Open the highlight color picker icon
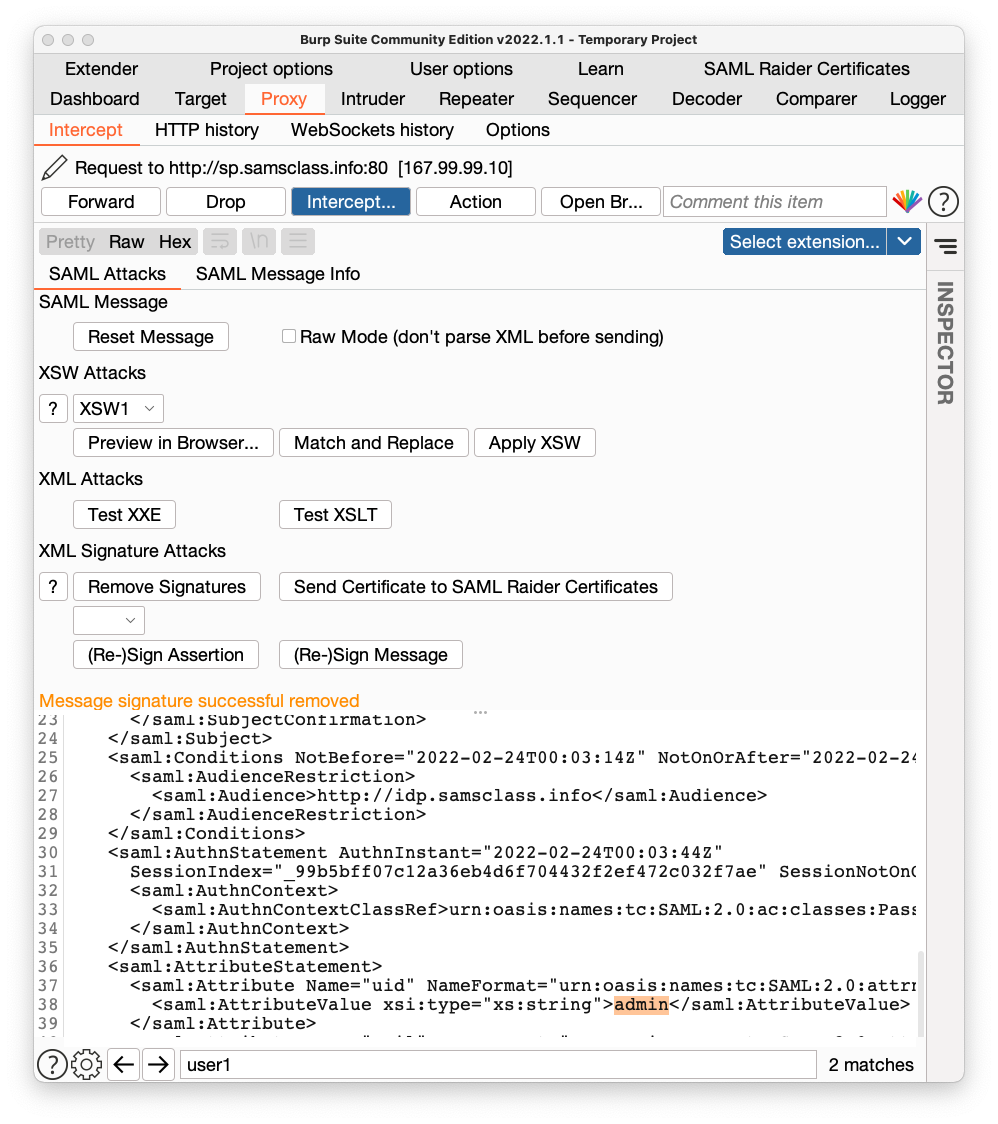The width and height of the screenshot is (998, 1124). (907, 201)
